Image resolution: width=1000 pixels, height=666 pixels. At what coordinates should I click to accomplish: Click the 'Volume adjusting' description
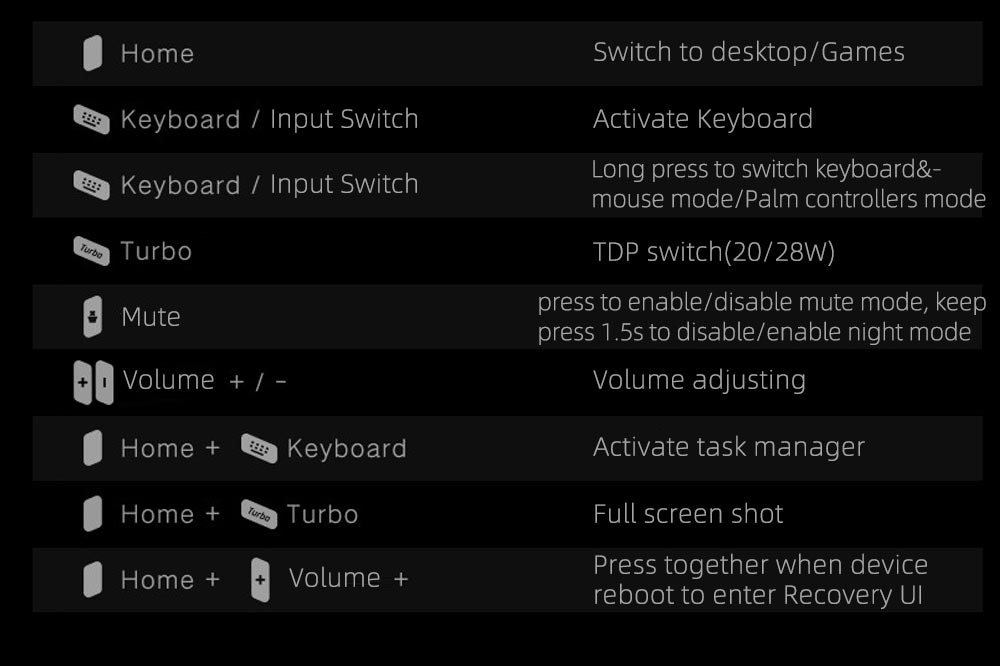[x=700, y=380]
